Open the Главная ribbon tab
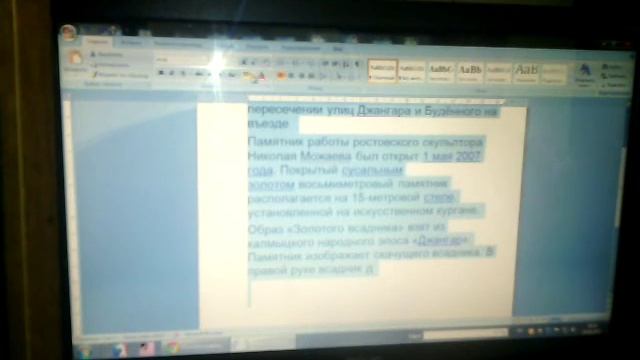This screenshot has width=640, height=360. [x=98, y=42]
